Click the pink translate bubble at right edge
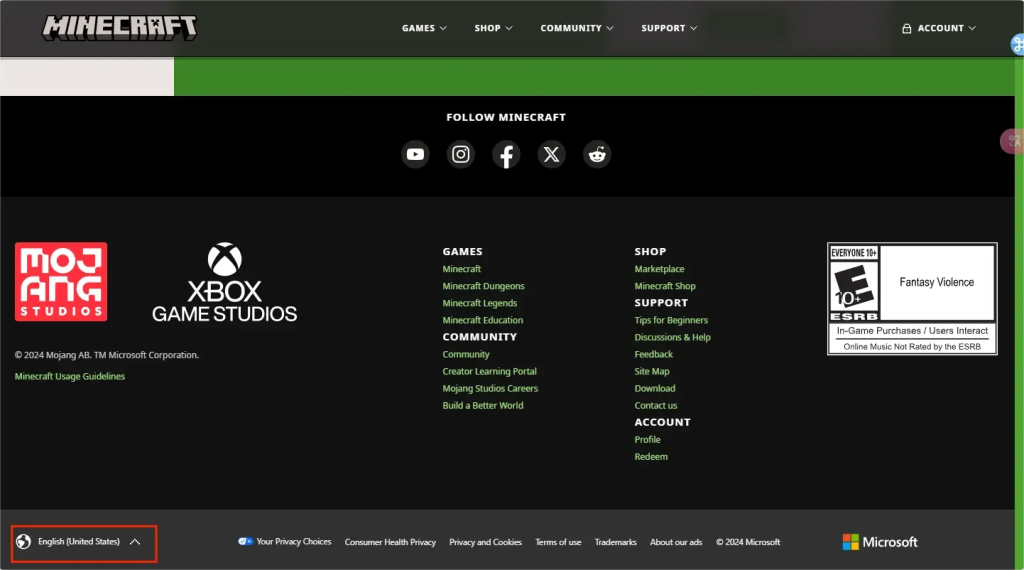This screenshot has width=1024, height=570. (1012, 141)
